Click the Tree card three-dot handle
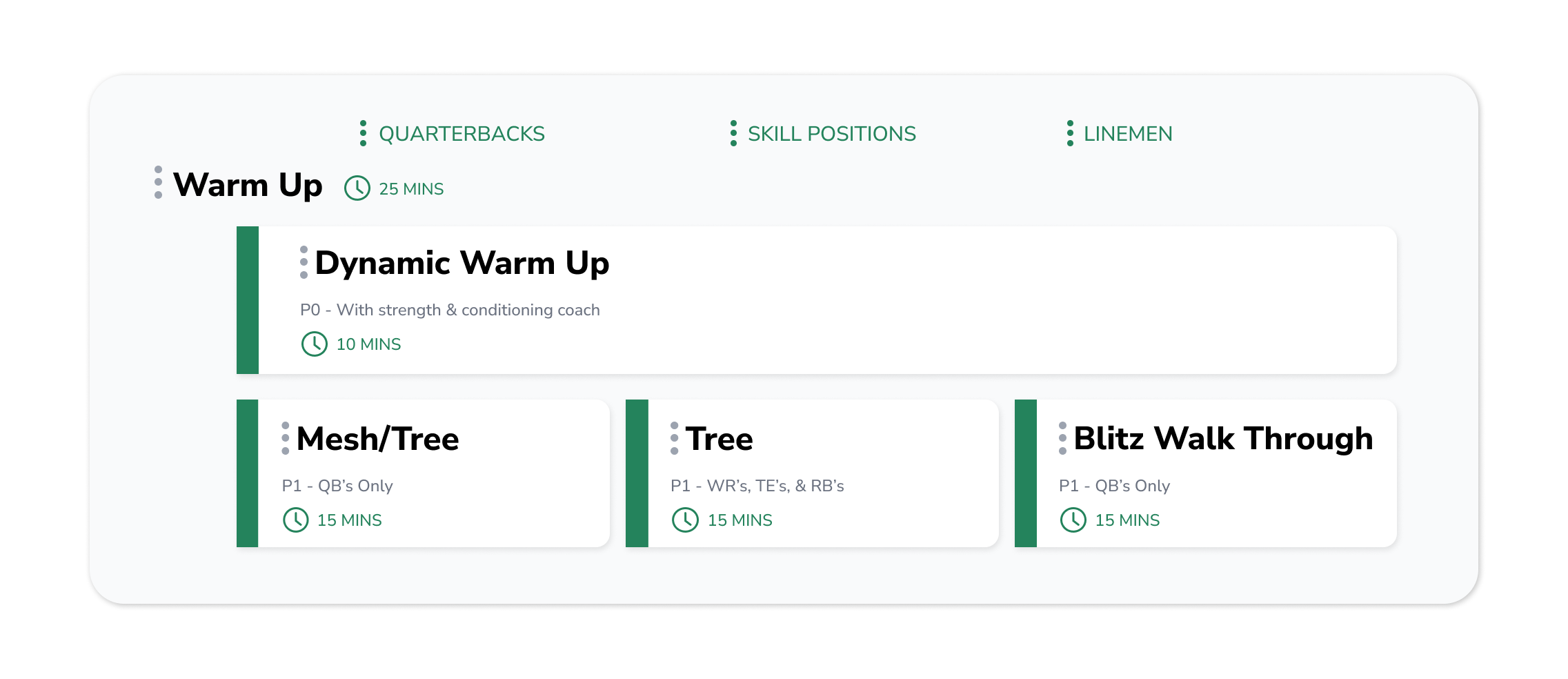The width and height of the screenshot is (1568, 679). click(x=675, y=438)
